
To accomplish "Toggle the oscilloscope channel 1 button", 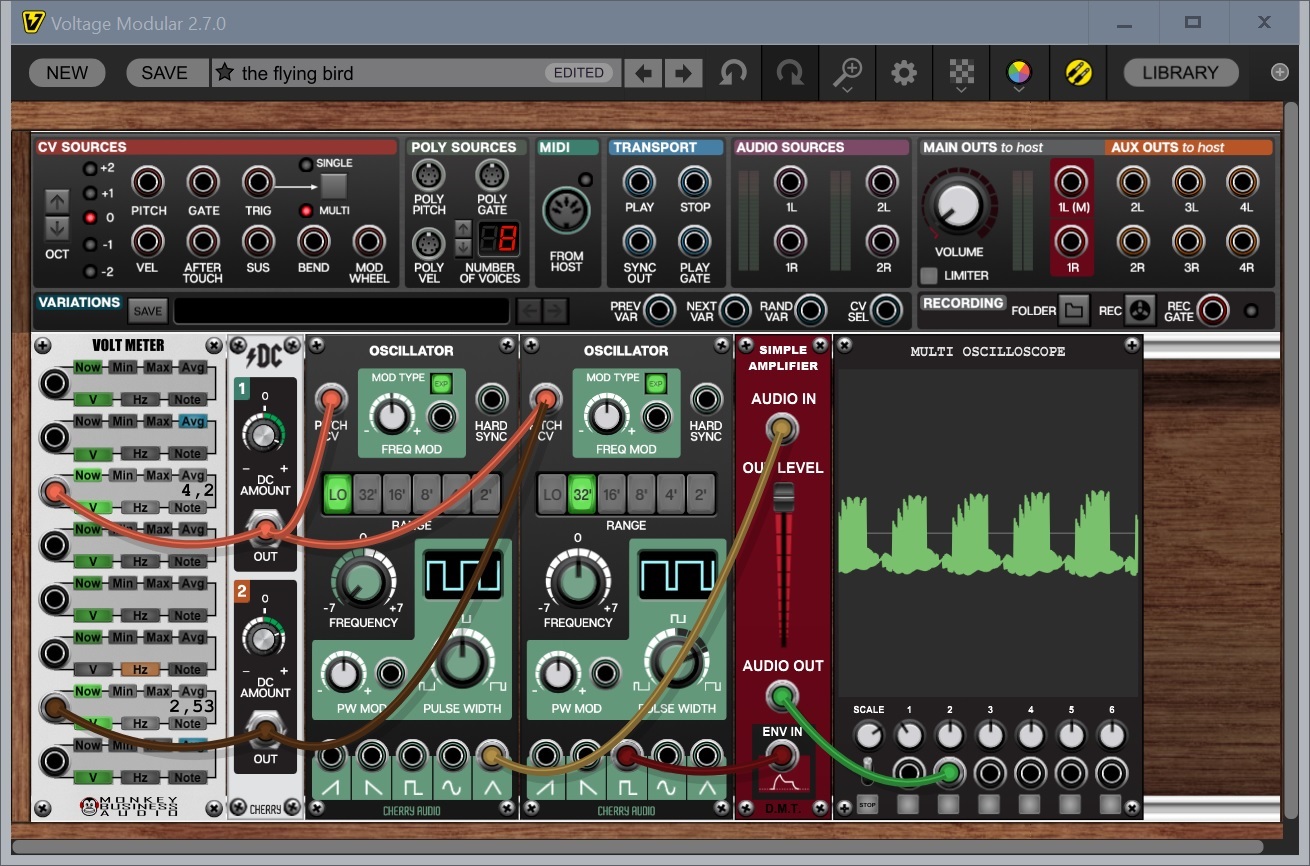I will pyautogui.click(x=908, y=803).
